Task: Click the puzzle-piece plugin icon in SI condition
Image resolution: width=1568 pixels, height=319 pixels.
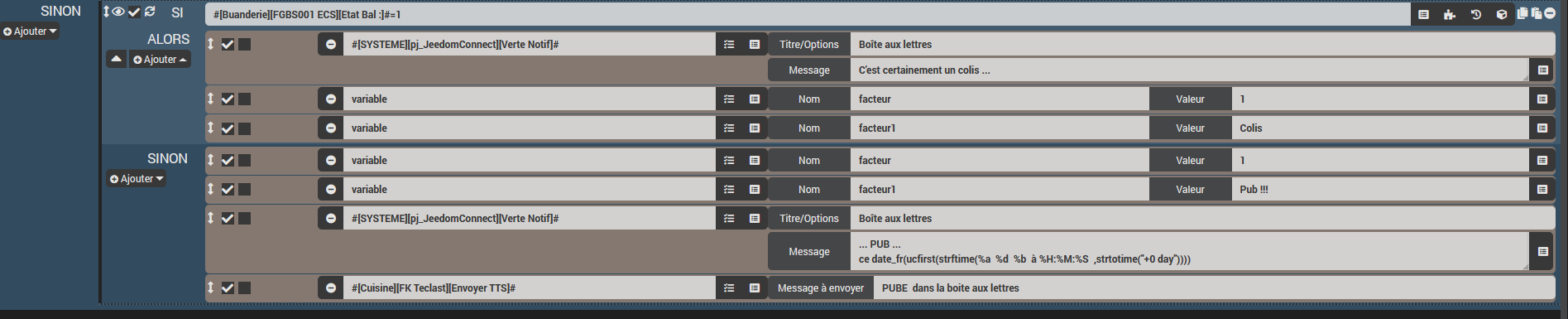Action: tap(1450, 15)
